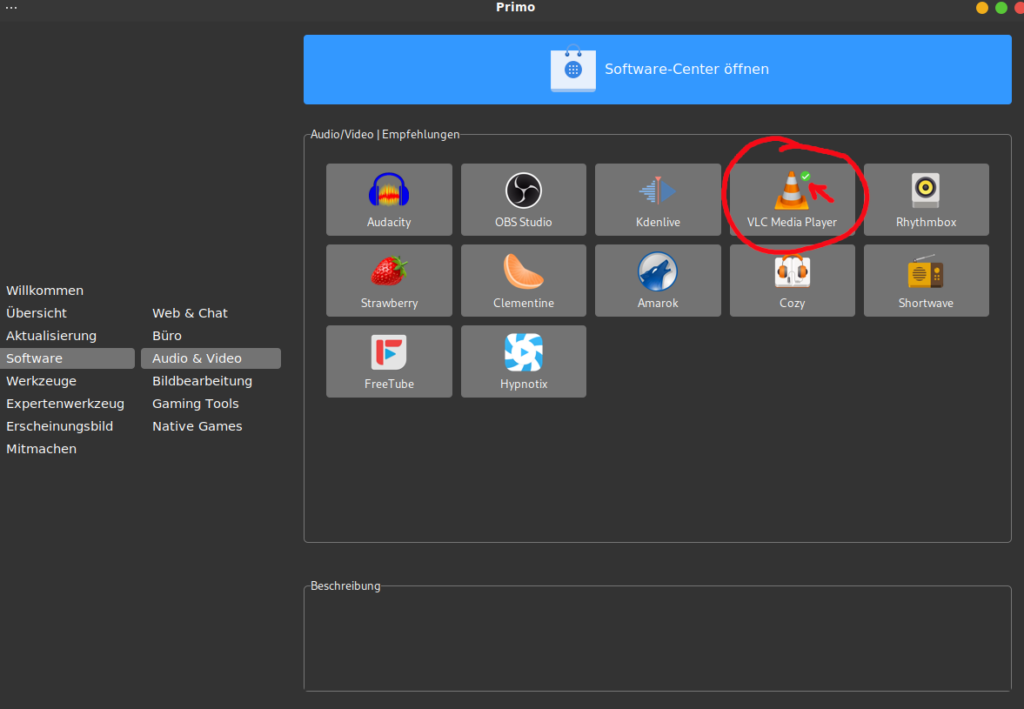Click the Rhythmbox label text
This screenshot has height=709, width=1024.
pyautogui.click(x=925, y=222)
